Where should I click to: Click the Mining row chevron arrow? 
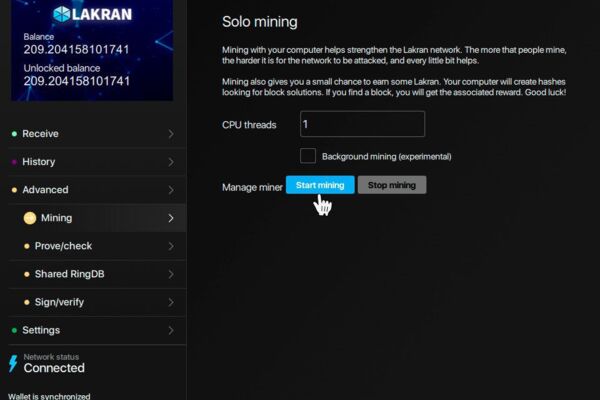pos(171,218)
